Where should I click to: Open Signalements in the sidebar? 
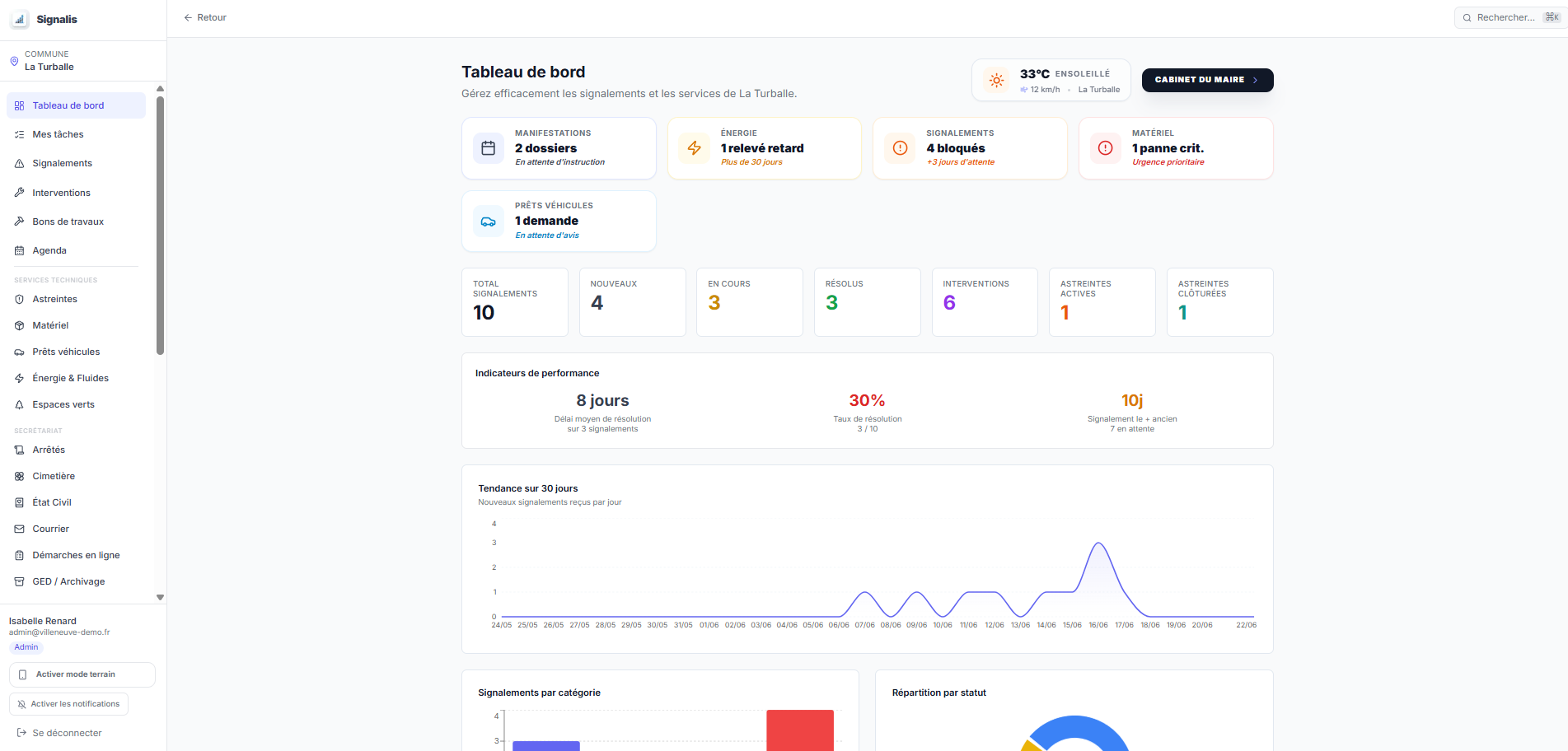point(76,163)
